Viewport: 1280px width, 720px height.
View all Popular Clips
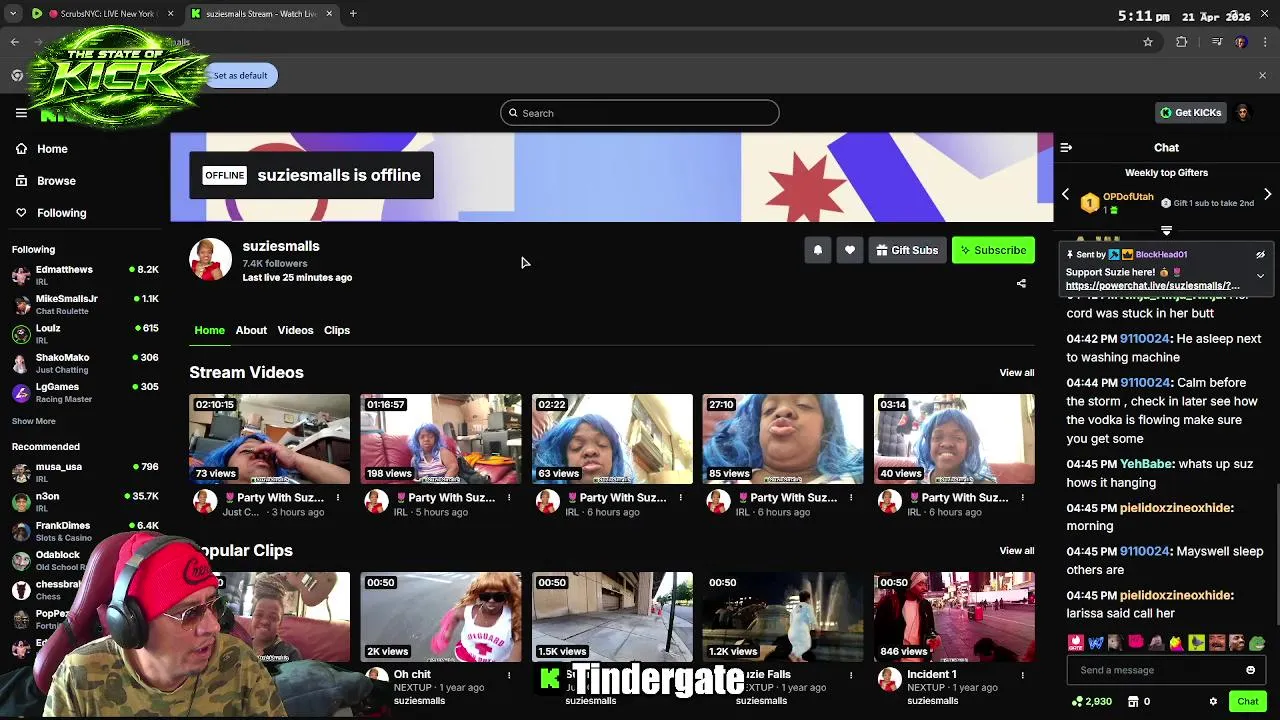point(1017,551)
